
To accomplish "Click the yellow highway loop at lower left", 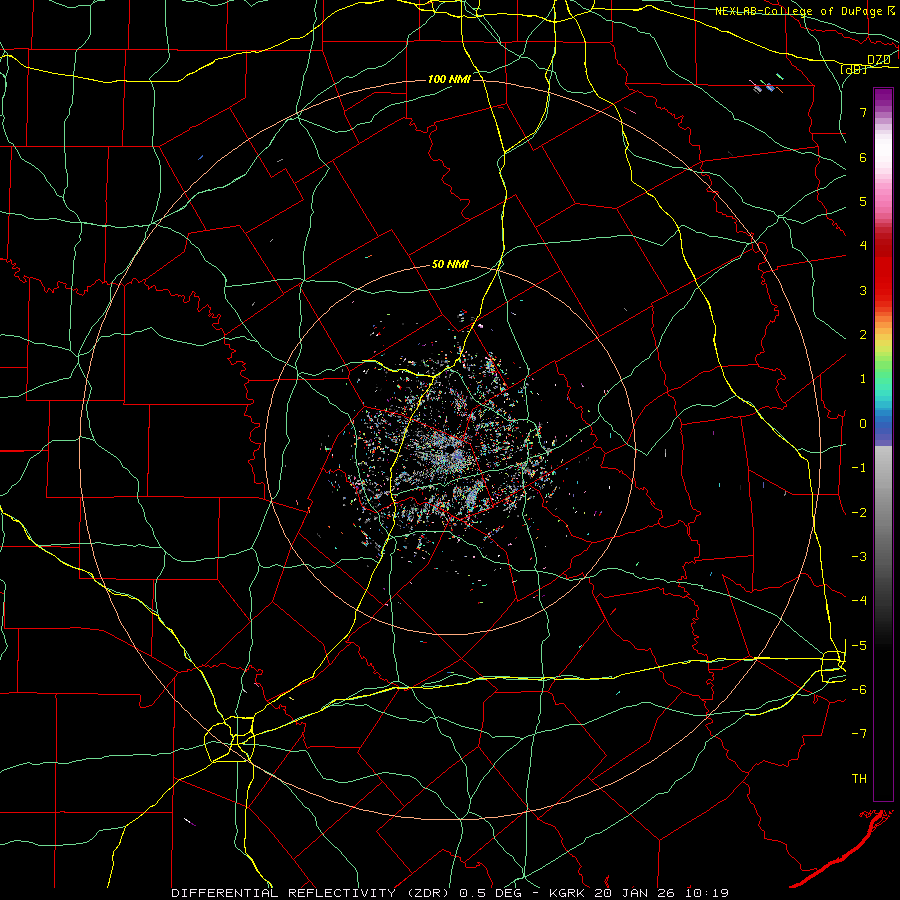I will pyautogui.click(x=230, y=739).
